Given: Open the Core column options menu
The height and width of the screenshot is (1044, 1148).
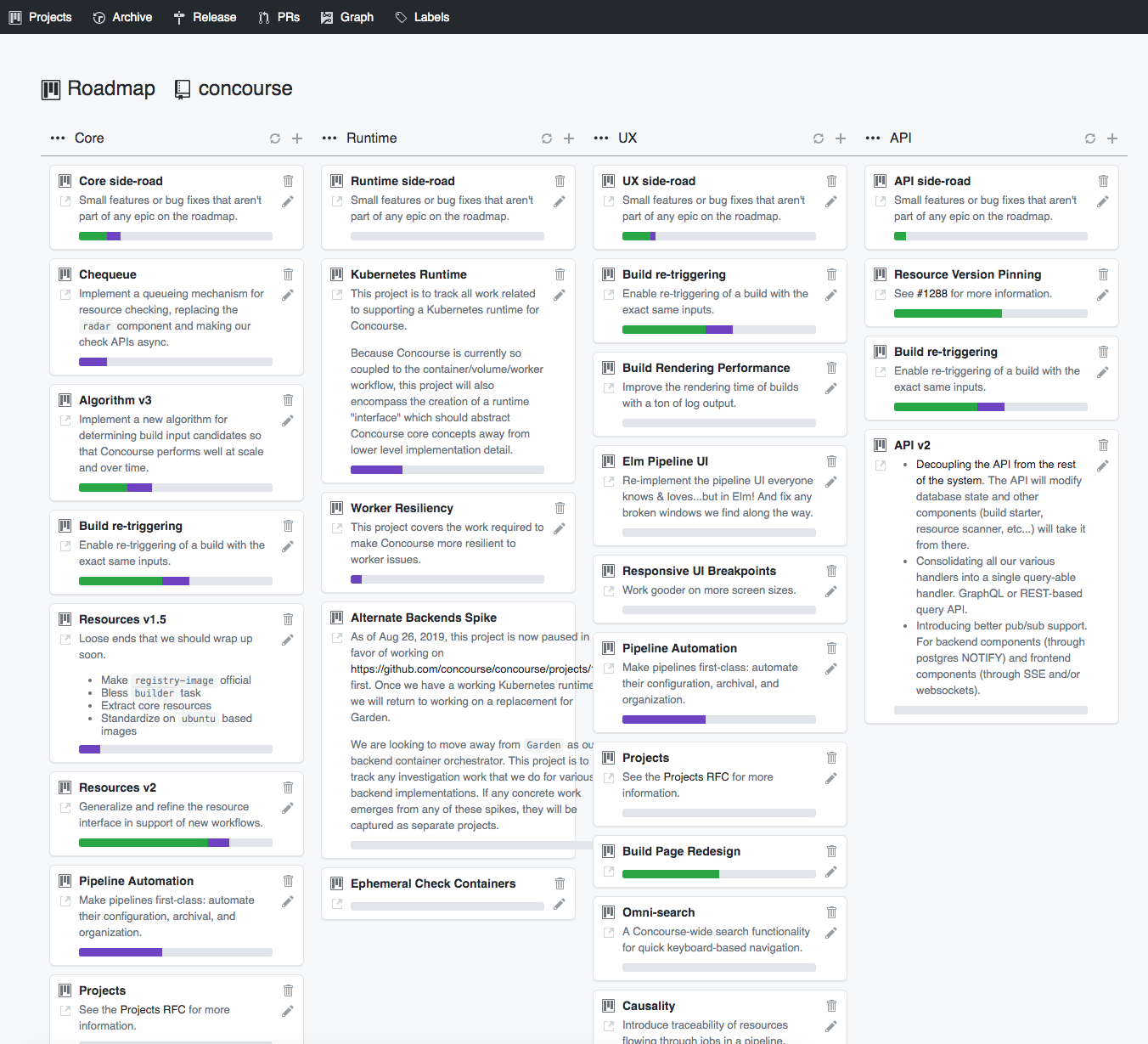Looking at the screenshot, I should tap(58, 138).
